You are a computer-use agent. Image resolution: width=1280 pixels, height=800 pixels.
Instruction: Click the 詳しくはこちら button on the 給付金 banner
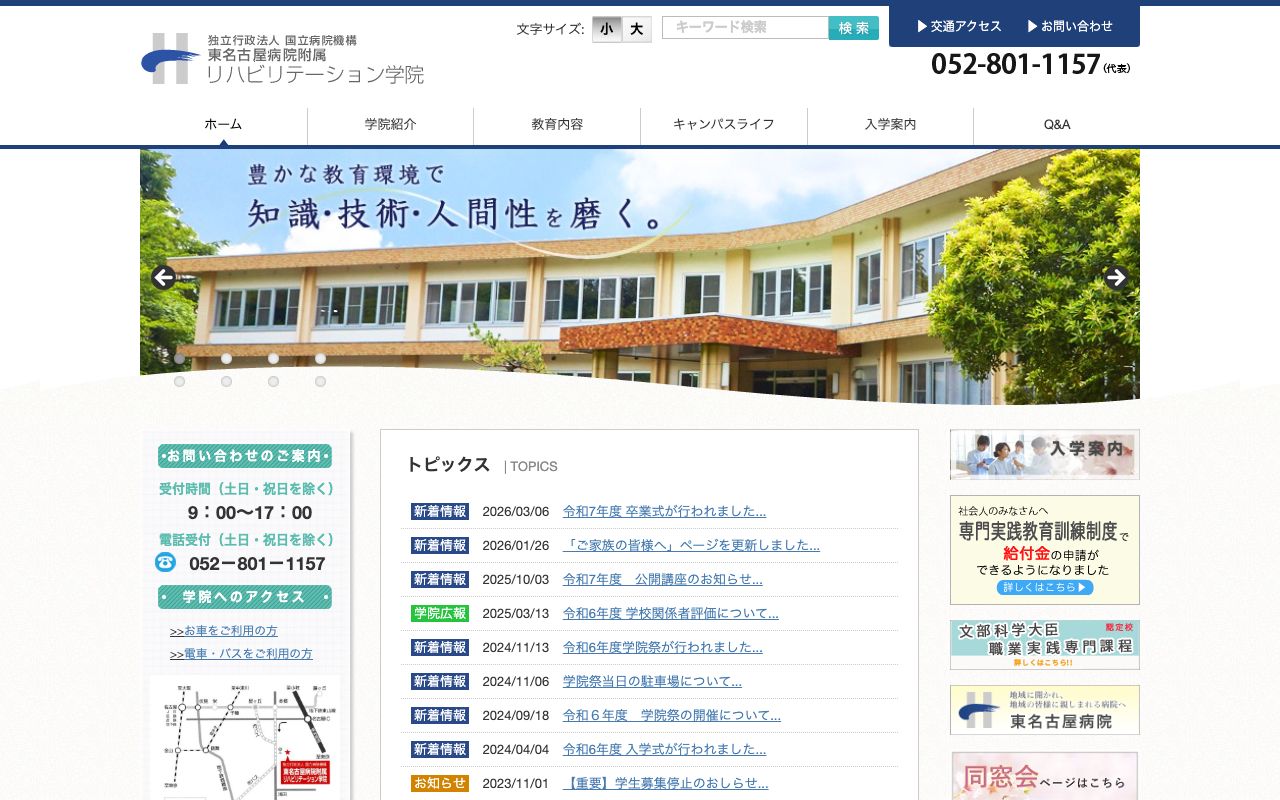(x=1044, y=588)
